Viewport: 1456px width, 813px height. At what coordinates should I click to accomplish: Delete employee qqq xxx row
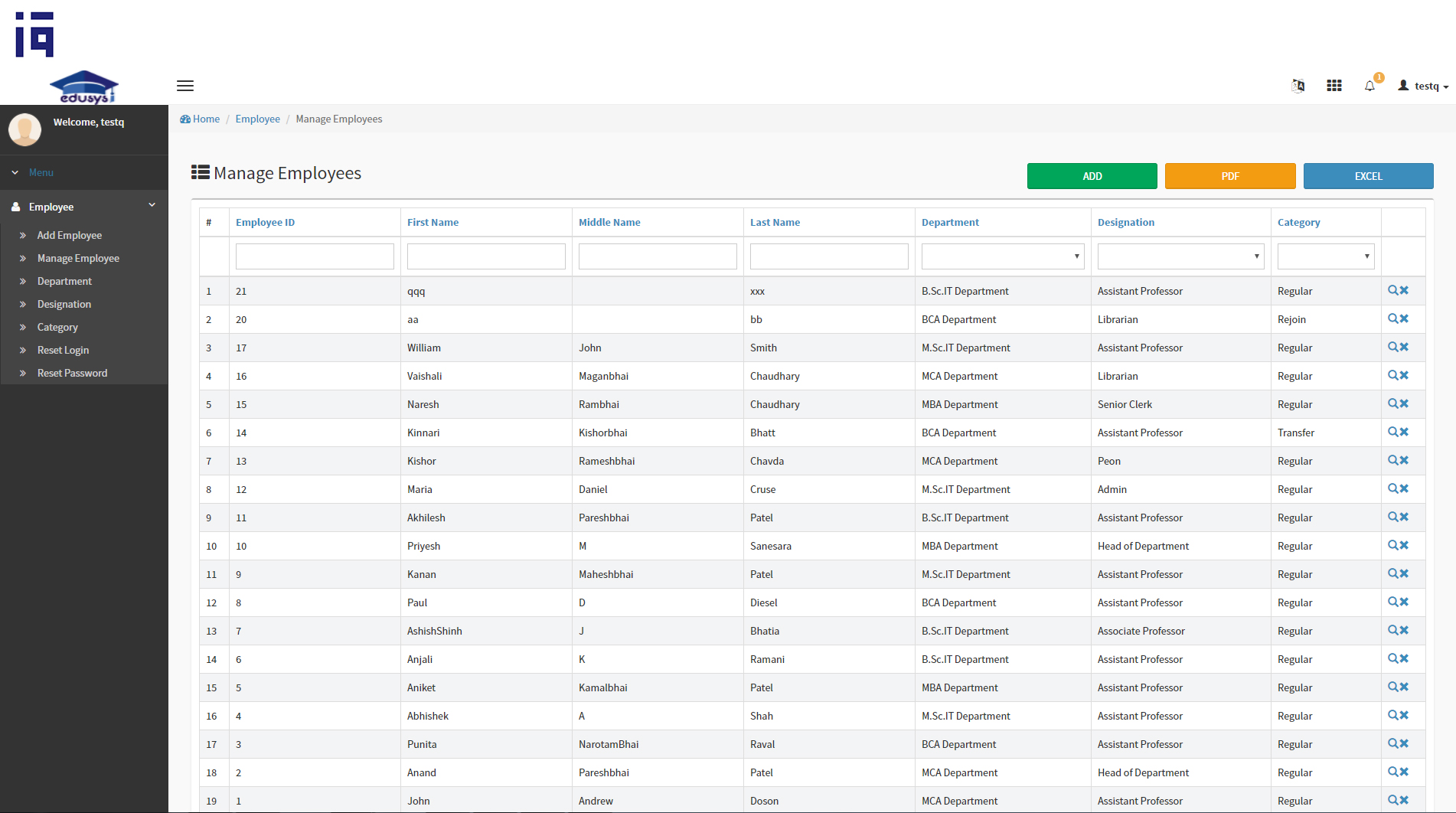click(1404, 290)
